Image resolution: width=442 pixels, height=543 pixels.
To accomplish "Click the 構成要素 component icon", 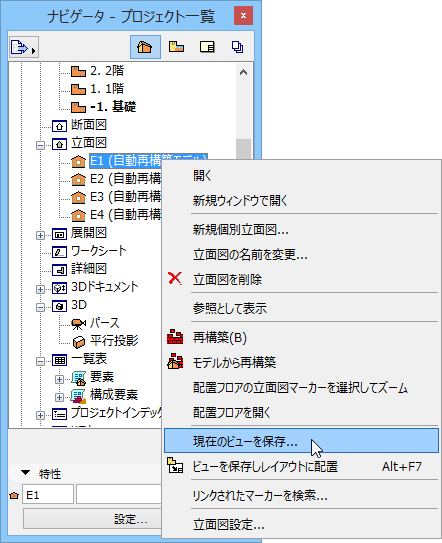I will (x=79, y=396).
